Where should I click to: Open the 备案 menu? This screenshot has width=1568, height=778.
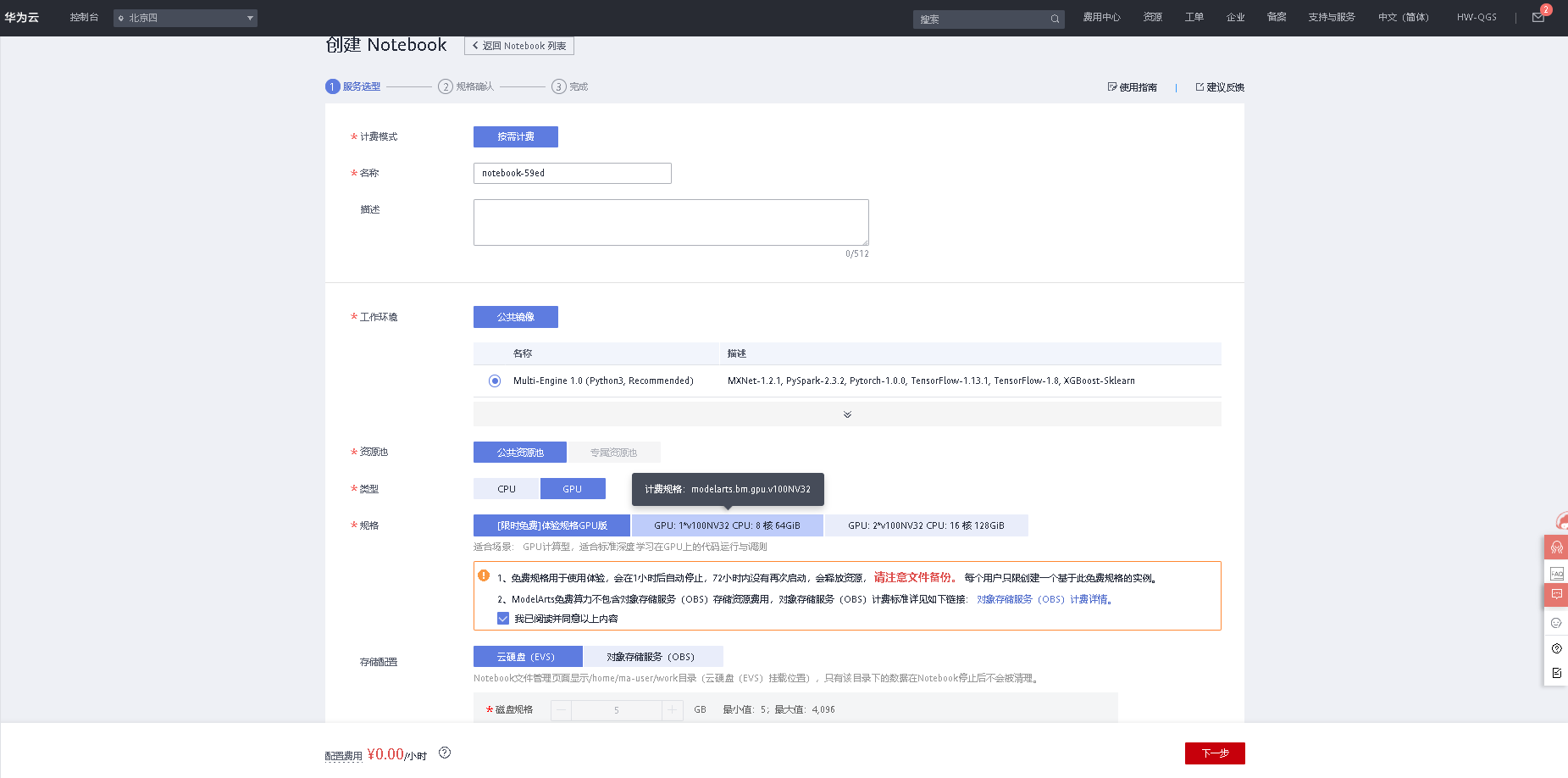pos(1277,17)
